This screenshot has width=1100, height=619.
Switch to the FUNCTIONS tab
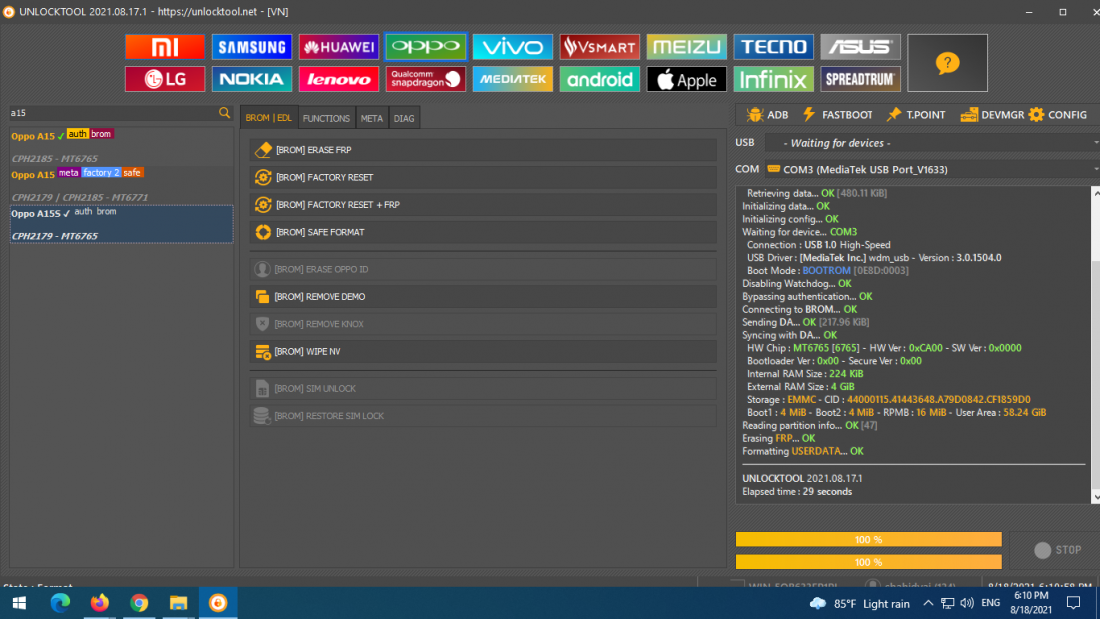point(326,118)
